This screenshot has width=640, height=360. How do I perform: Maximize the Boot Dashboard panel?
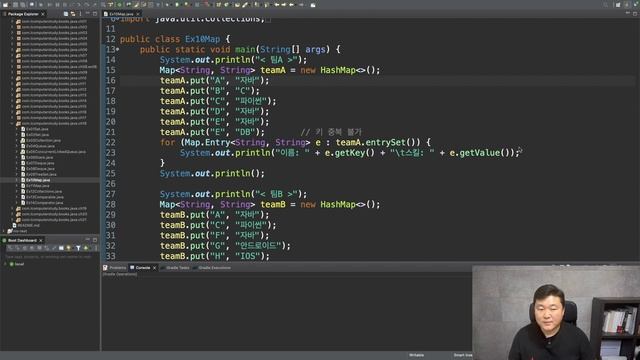pos(95,240)
